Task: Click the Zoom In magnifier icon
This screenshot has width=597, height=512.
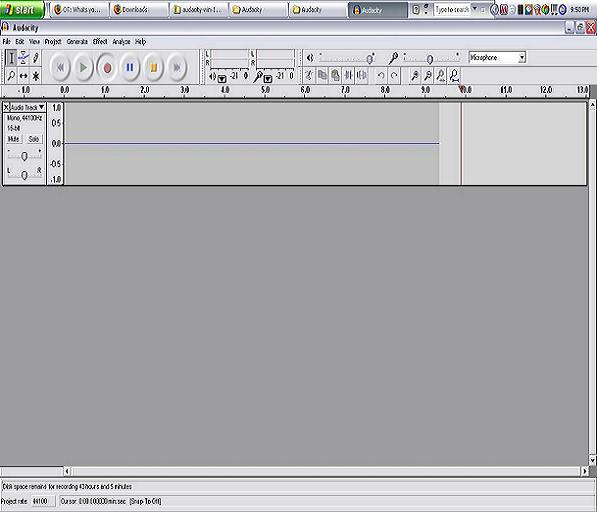Action: [x=415, y=75]
